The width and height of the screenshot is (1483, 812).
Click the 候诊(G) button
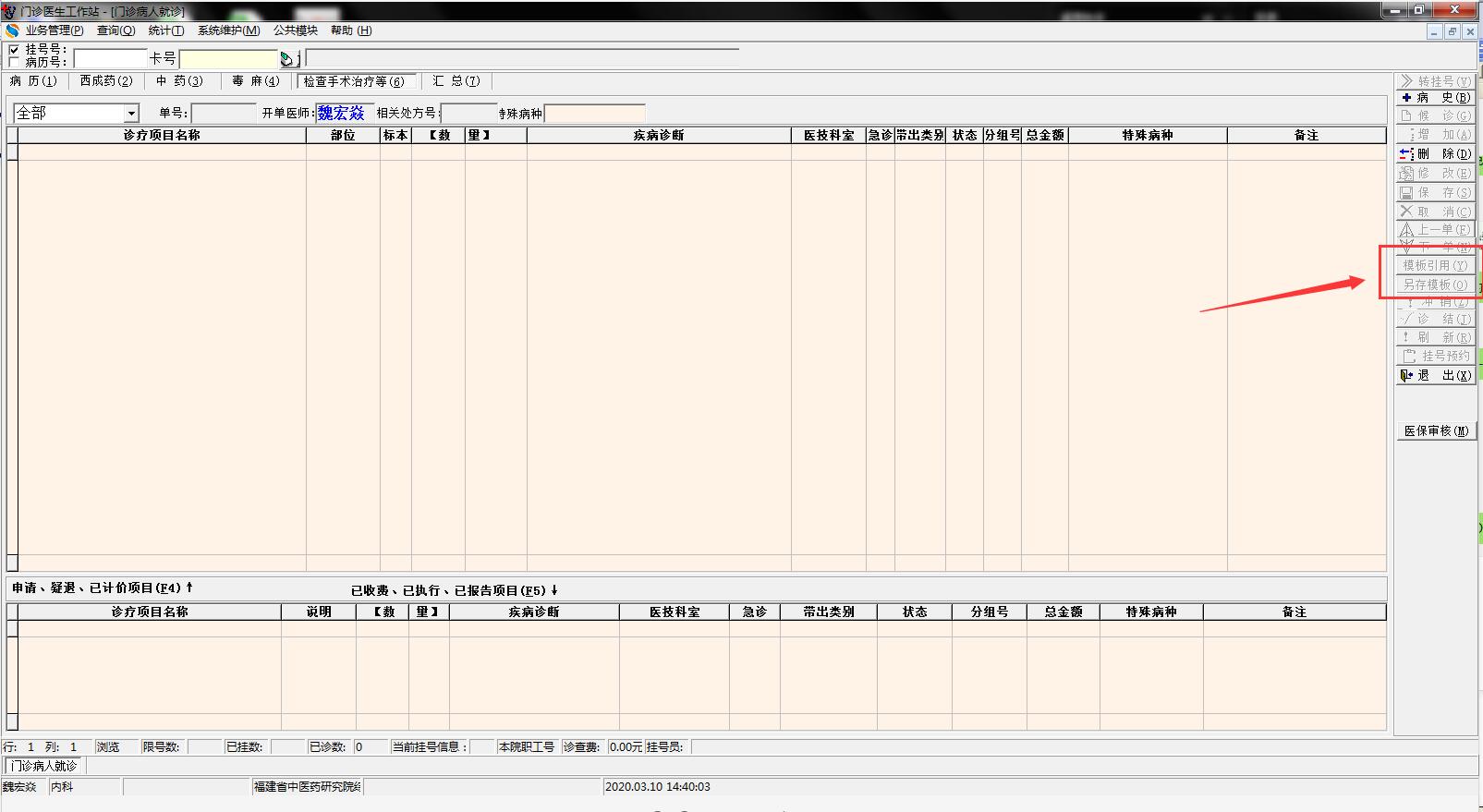1435,116
